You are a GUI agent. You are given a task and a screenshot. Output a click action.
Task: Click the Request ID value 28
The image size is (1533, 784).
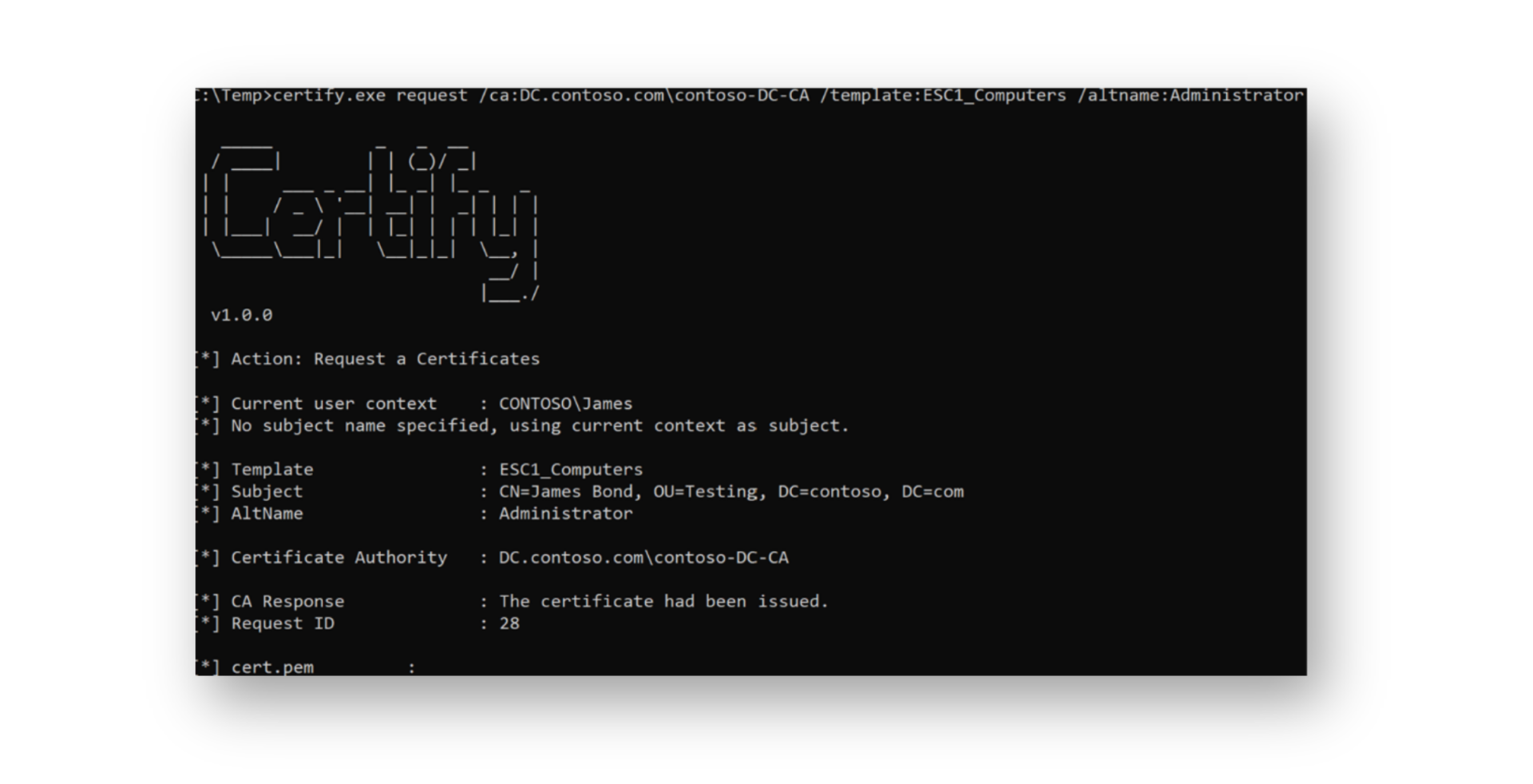(509, 624)
